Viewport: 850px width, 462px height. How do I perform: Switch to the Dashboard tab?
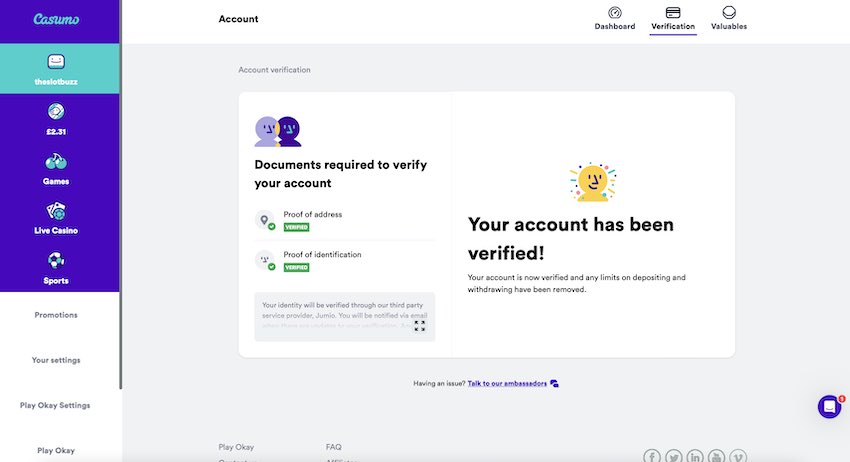pos(615,18)
